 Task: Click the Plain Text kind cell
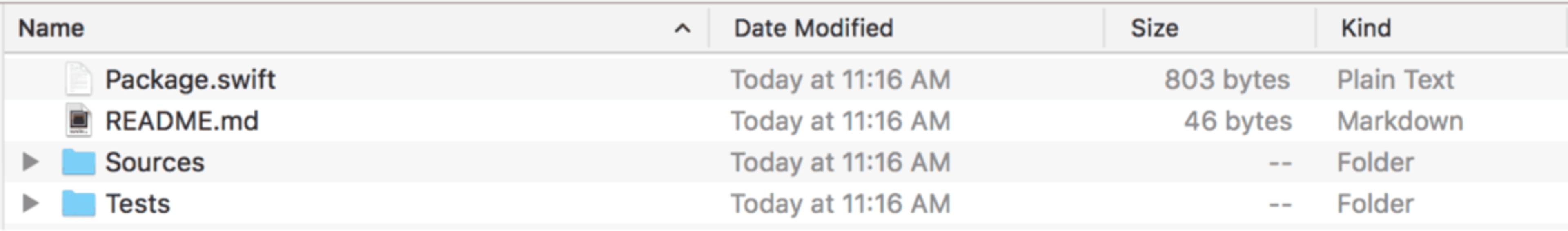pyautogui.click(x=1395, y=80)
